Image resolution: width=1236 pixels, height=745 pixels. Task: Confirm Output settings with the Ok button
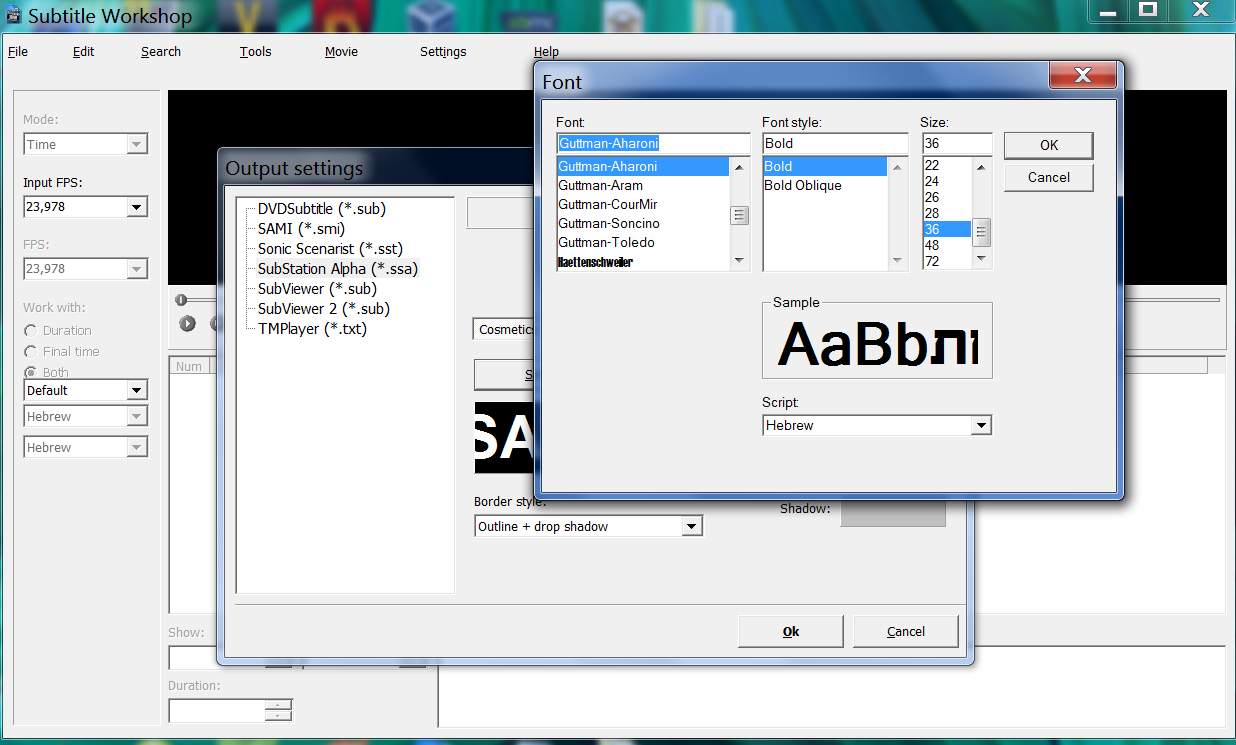[x=791, y=631]
